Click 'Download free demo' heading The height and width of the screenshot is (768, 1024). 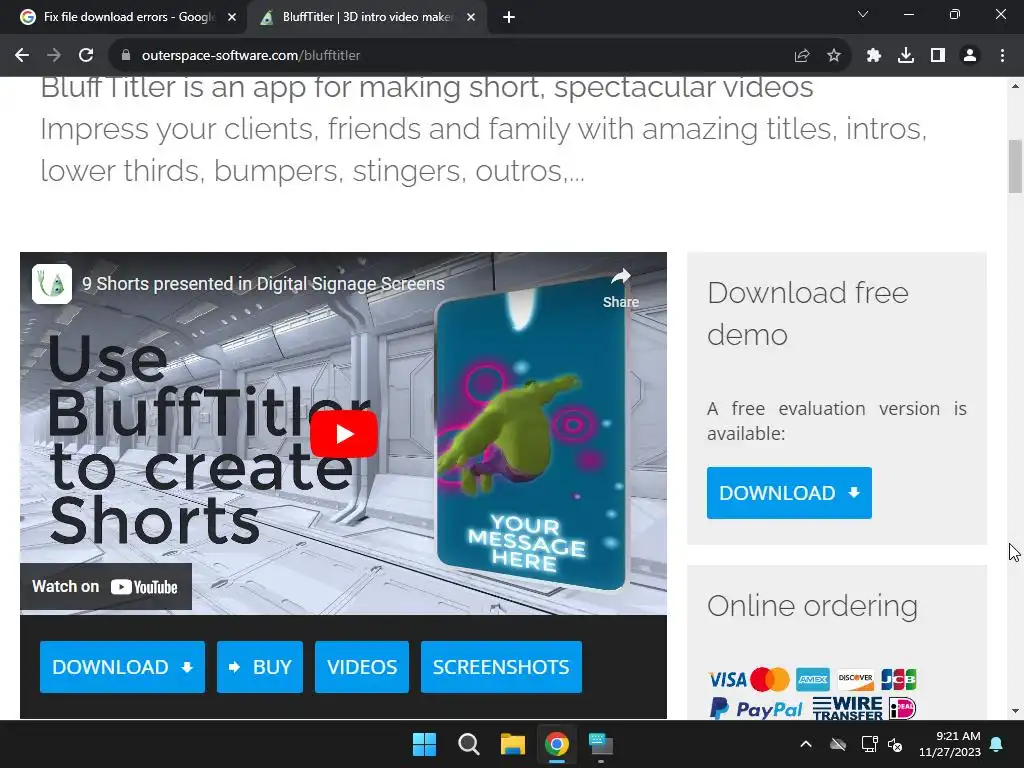(x=807, y=313)
